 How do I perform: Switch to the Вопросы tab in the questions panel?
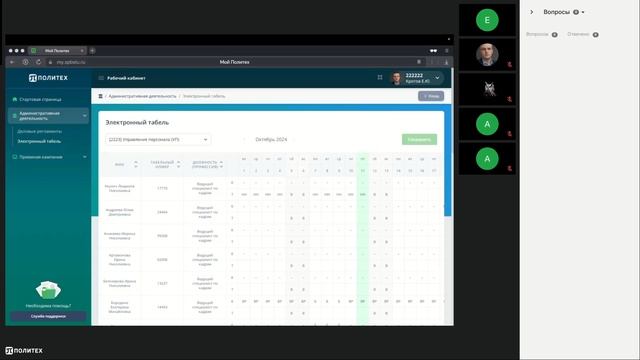(x=542, y=34)
